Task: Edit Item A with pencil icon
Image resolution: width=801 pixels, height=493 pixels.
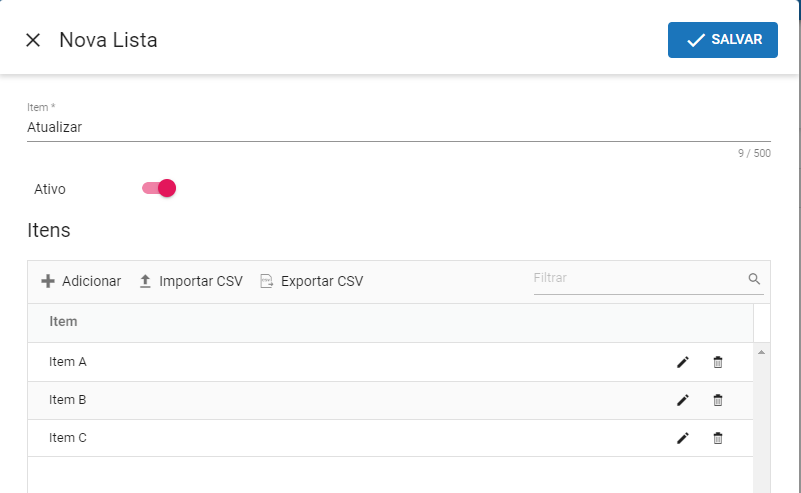Action: [x=682, y=362]
